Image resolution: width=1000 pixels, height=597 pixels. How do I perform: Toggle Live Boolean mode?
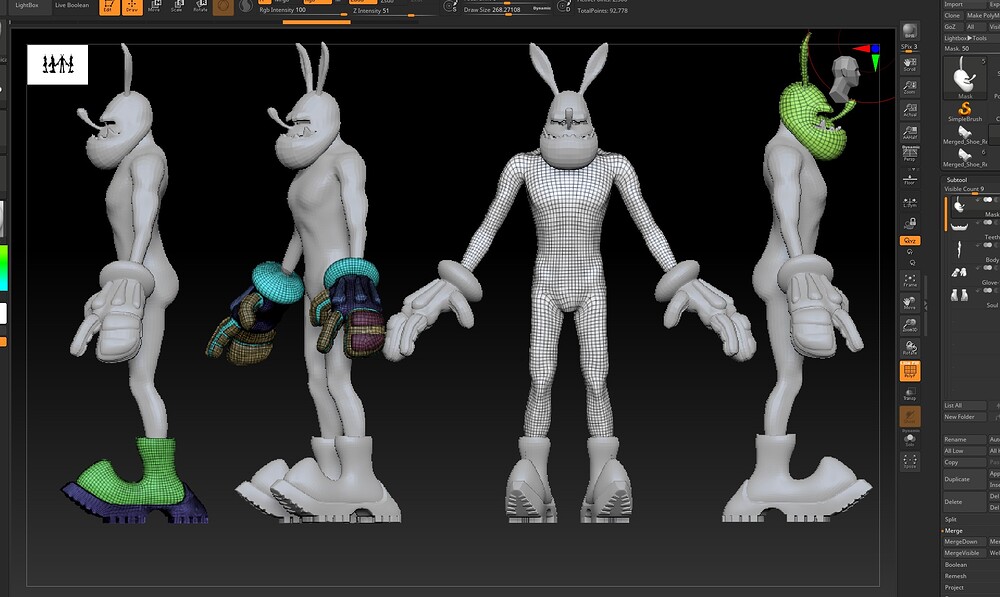click(72, 5)
